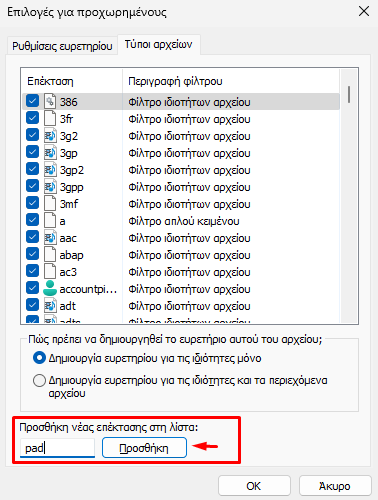Switch to Ρυθμίσεις ευρετηρίου tab
The image size is (378, 500).
62,46
